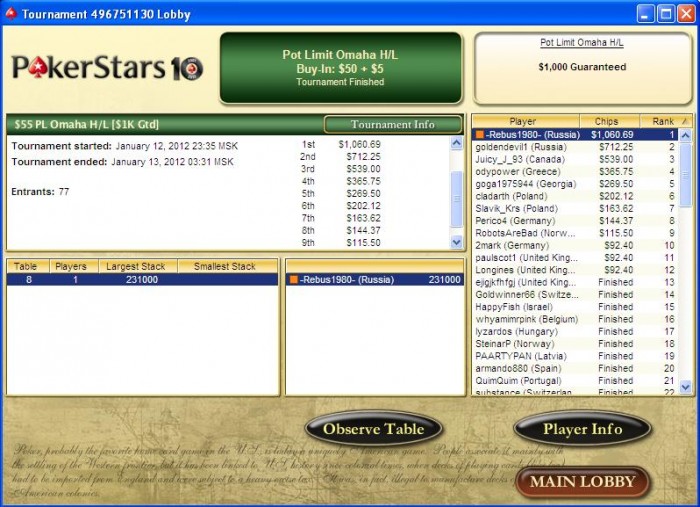700x507 pixels.
Task: Click the PokerStars spade icon in title bar
Action: click(x=11, y=14)
